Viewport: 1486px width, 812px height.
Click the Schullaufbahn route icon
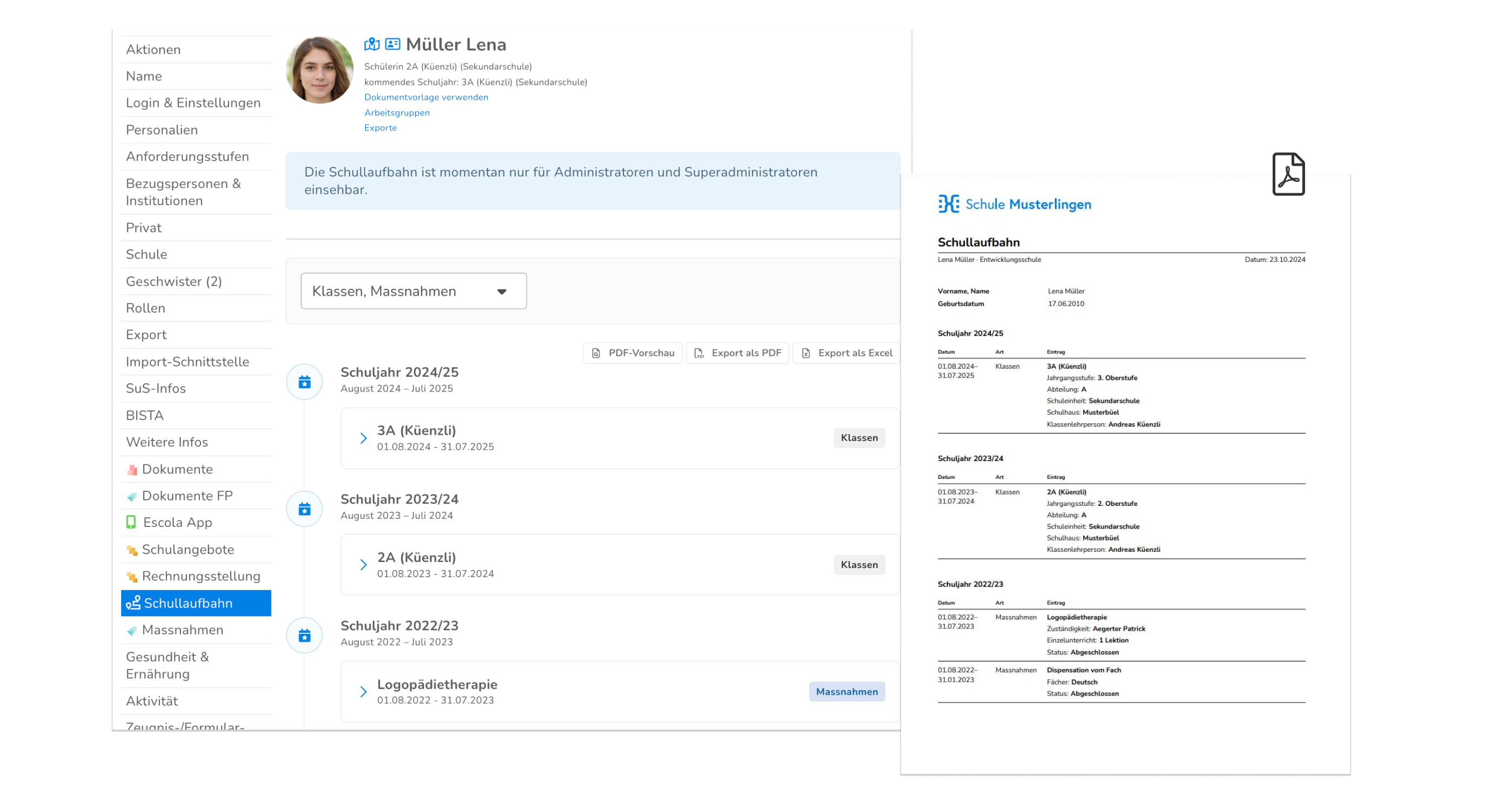click(x=133, y=603)
